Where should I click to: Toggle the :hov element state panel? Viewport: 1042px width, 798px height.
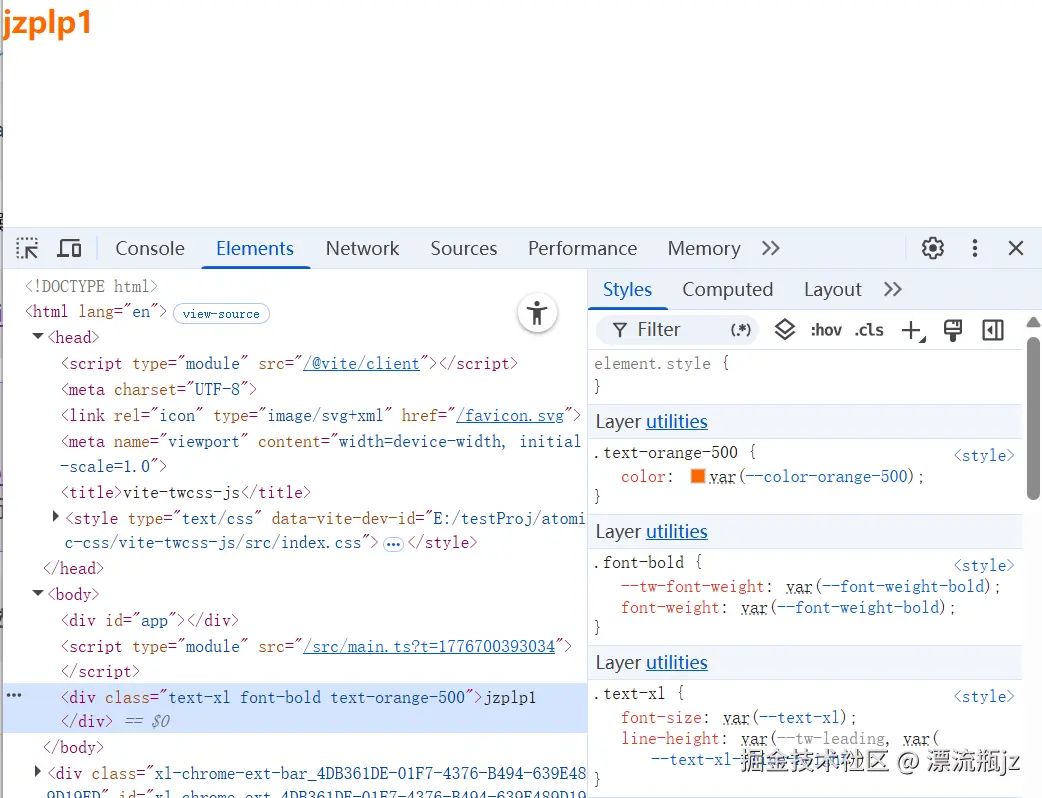[x=826, y=330]
